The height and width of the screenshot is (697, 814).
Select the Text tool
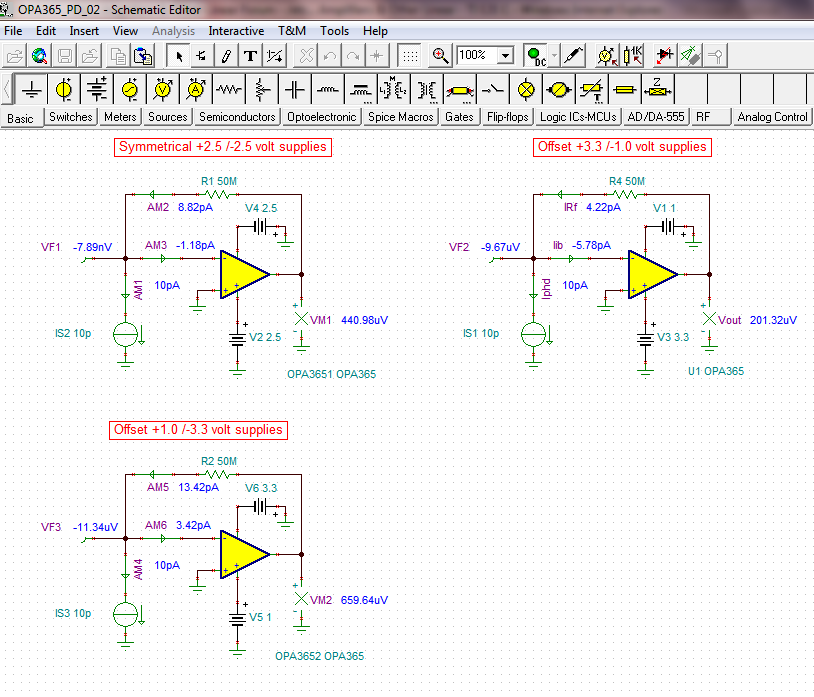pyautogui.click(x=250, y=55)
